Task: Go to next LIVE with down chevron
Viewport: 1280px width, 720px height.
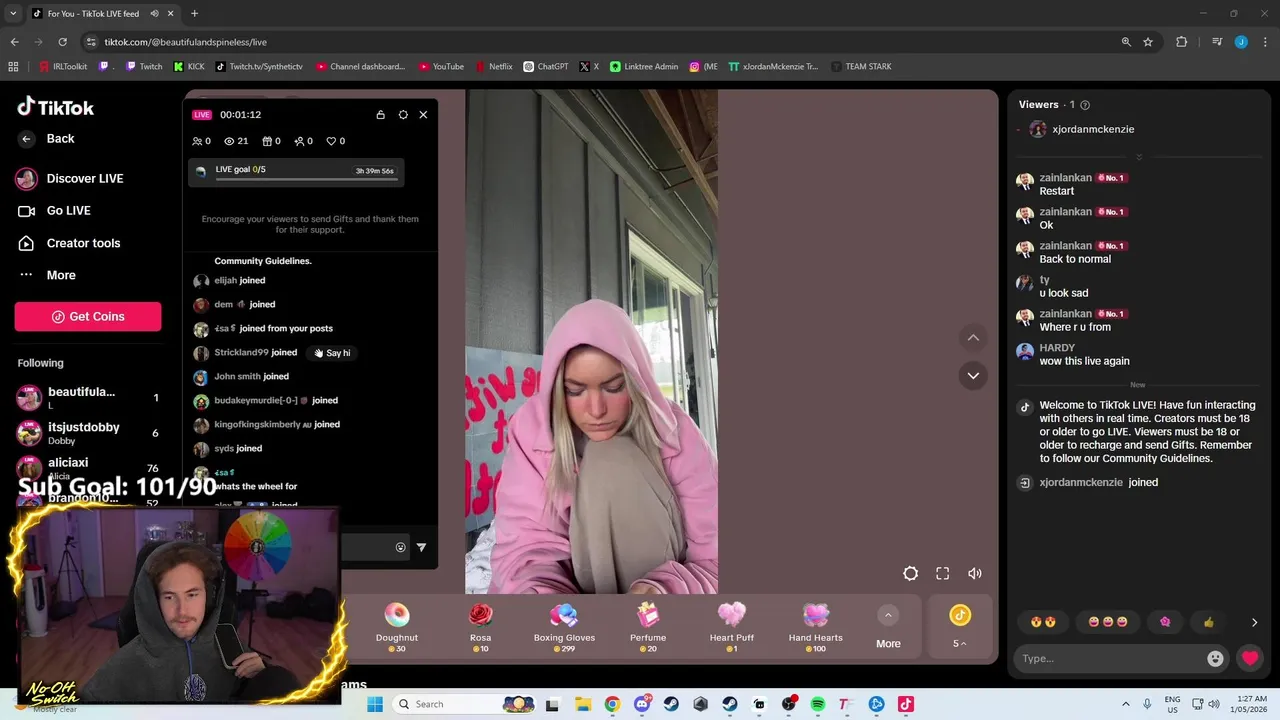Action: tap(973, 376)
